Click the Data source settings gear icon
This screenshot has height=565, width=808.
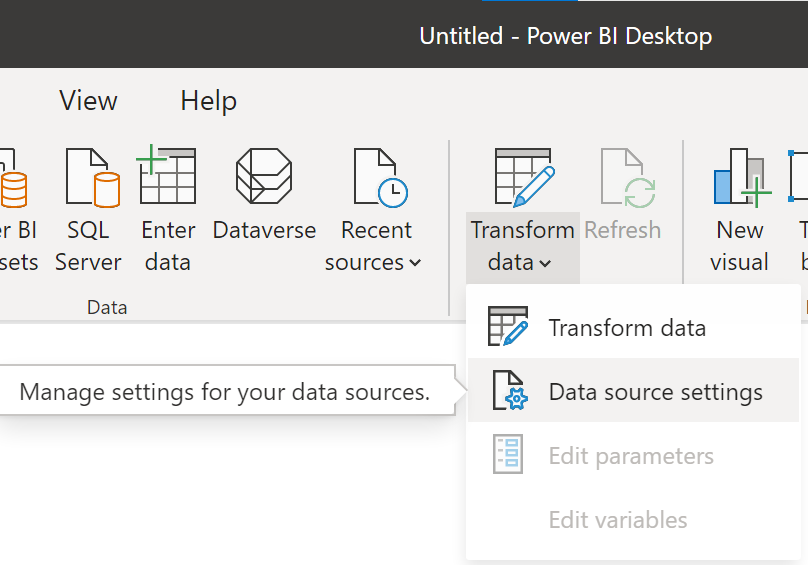510,390
